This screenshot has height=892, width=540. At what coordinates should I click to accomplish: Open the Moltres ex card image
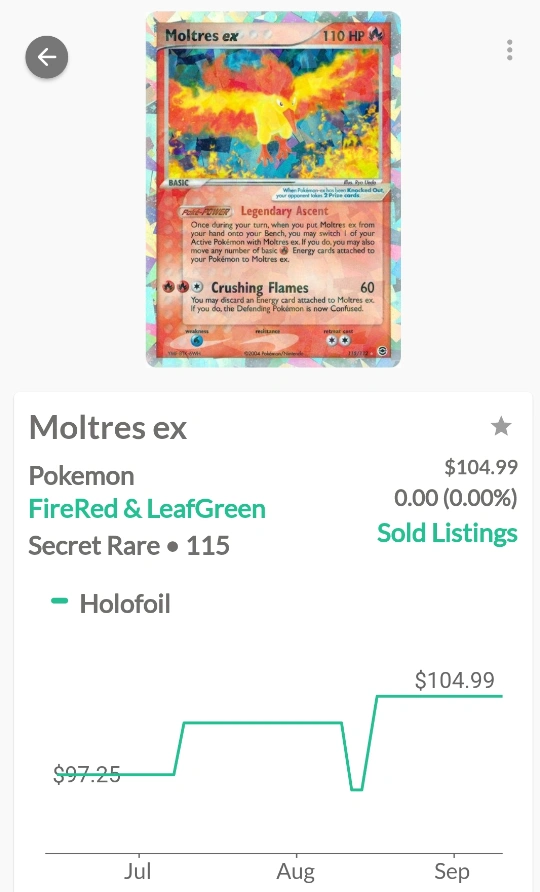[x=273, y=189]
